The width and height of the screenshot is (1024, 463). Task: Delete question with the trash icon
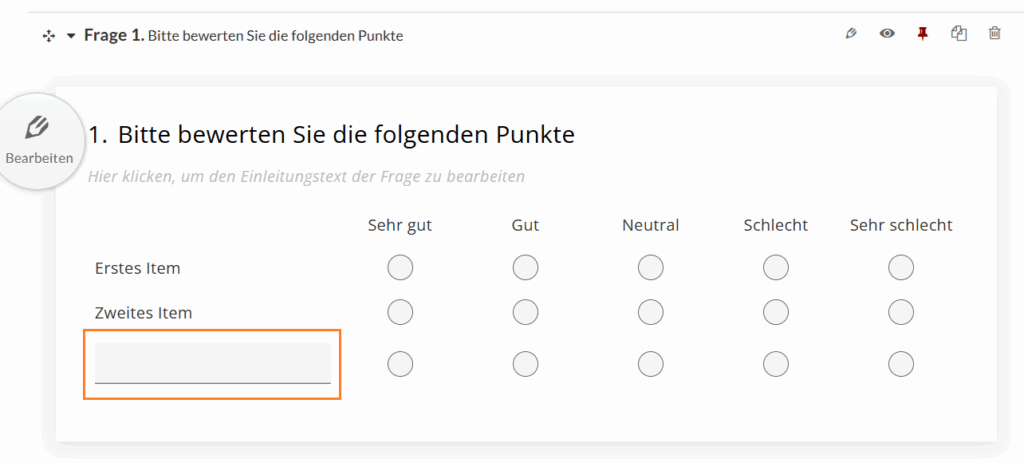click(994, 34)
